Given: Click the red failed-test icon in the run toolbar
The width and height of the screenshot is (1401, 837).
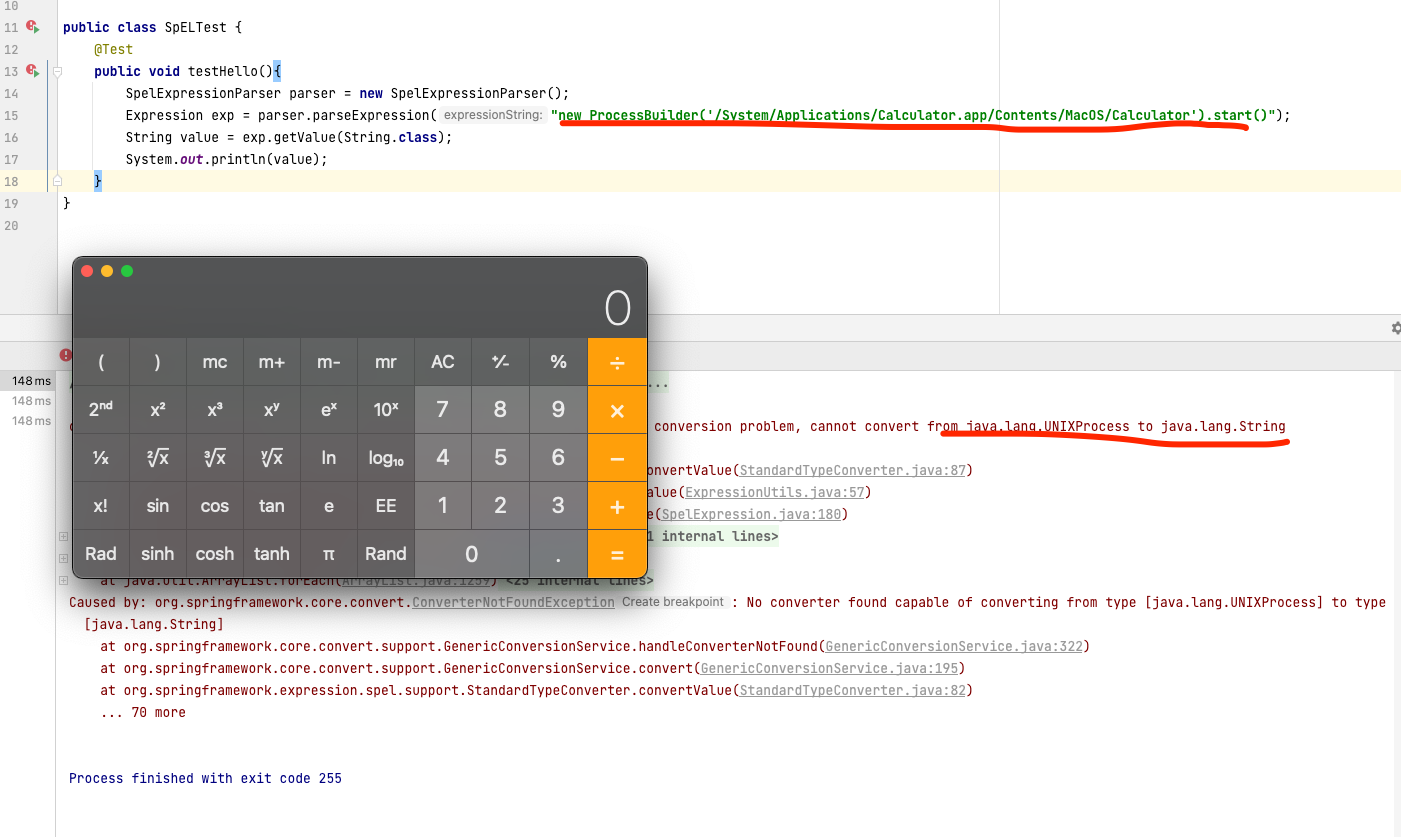Looking at the screenshot, I should 65,355.
